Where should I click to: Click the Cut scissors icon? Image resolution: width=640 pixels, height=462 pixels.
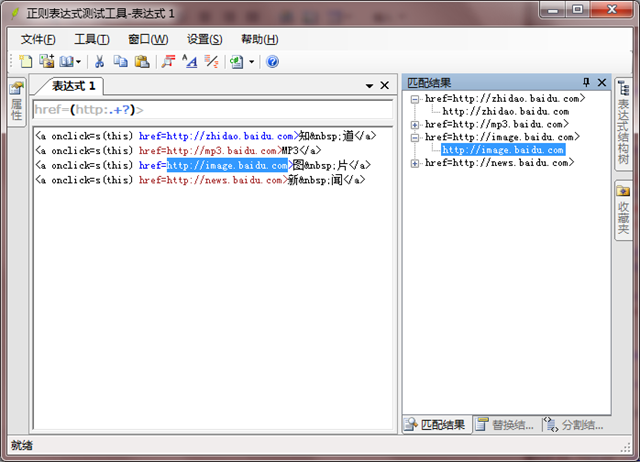[x=100, y=62]
